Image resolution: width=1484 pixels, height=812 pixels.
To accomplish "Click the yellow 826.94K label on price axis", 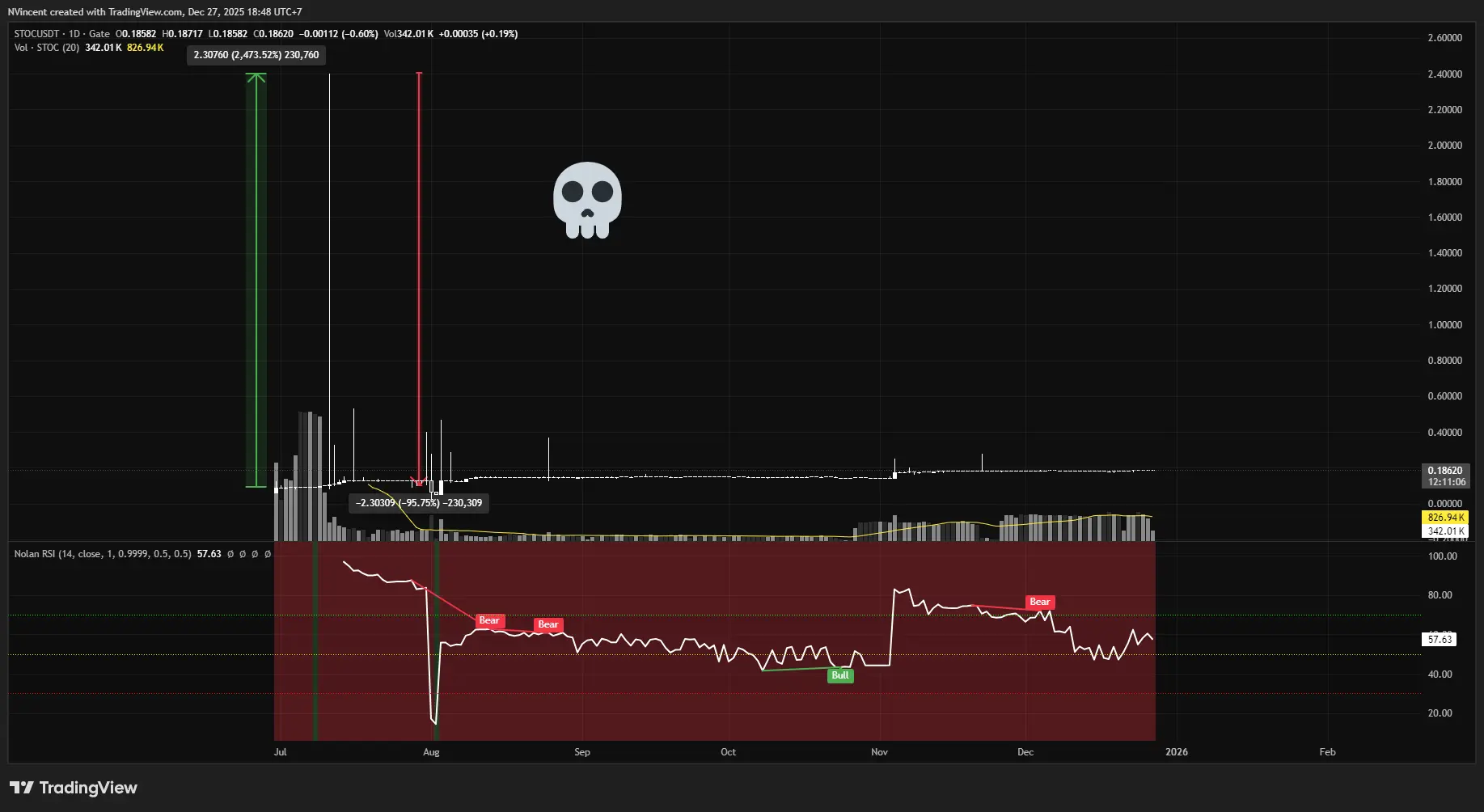I will pyautogui.click(x=1445, y=518).
